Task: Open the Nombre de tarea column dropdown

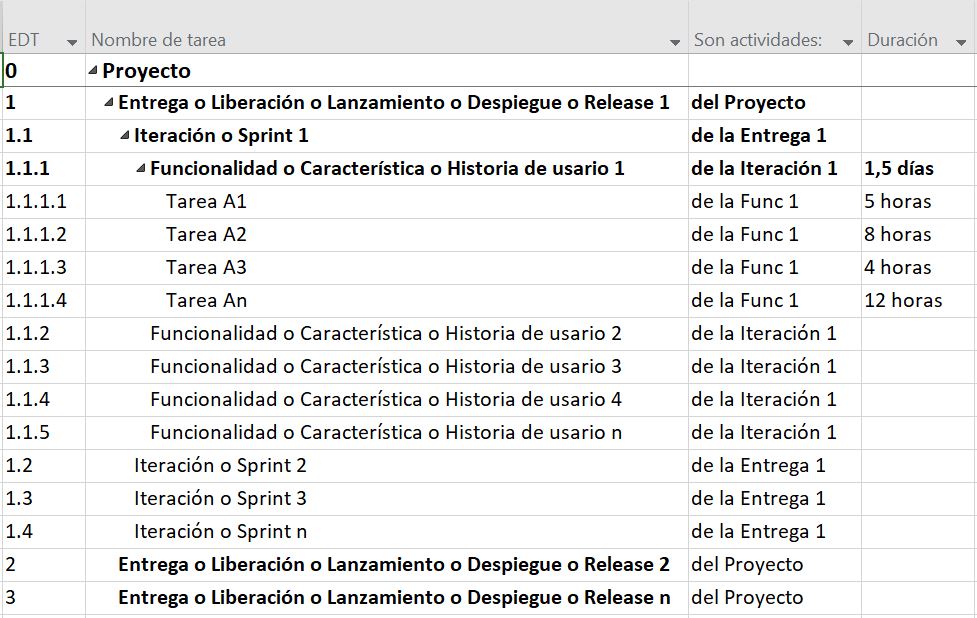Action: click(x=675, y=42)
